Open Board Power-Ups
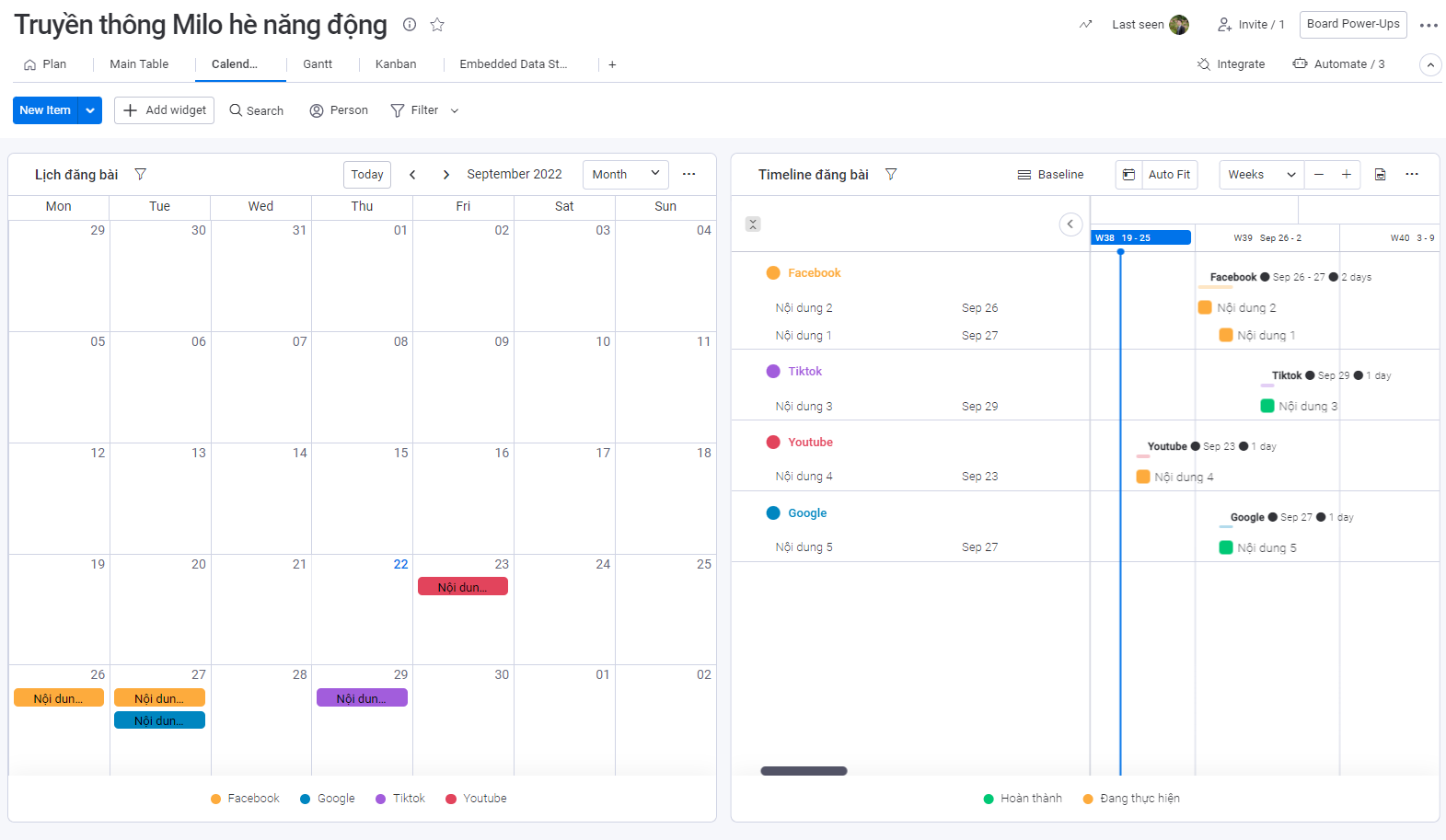This screenshot has width=1446, height=840. pyautogui.click(x=1353, y=25)
